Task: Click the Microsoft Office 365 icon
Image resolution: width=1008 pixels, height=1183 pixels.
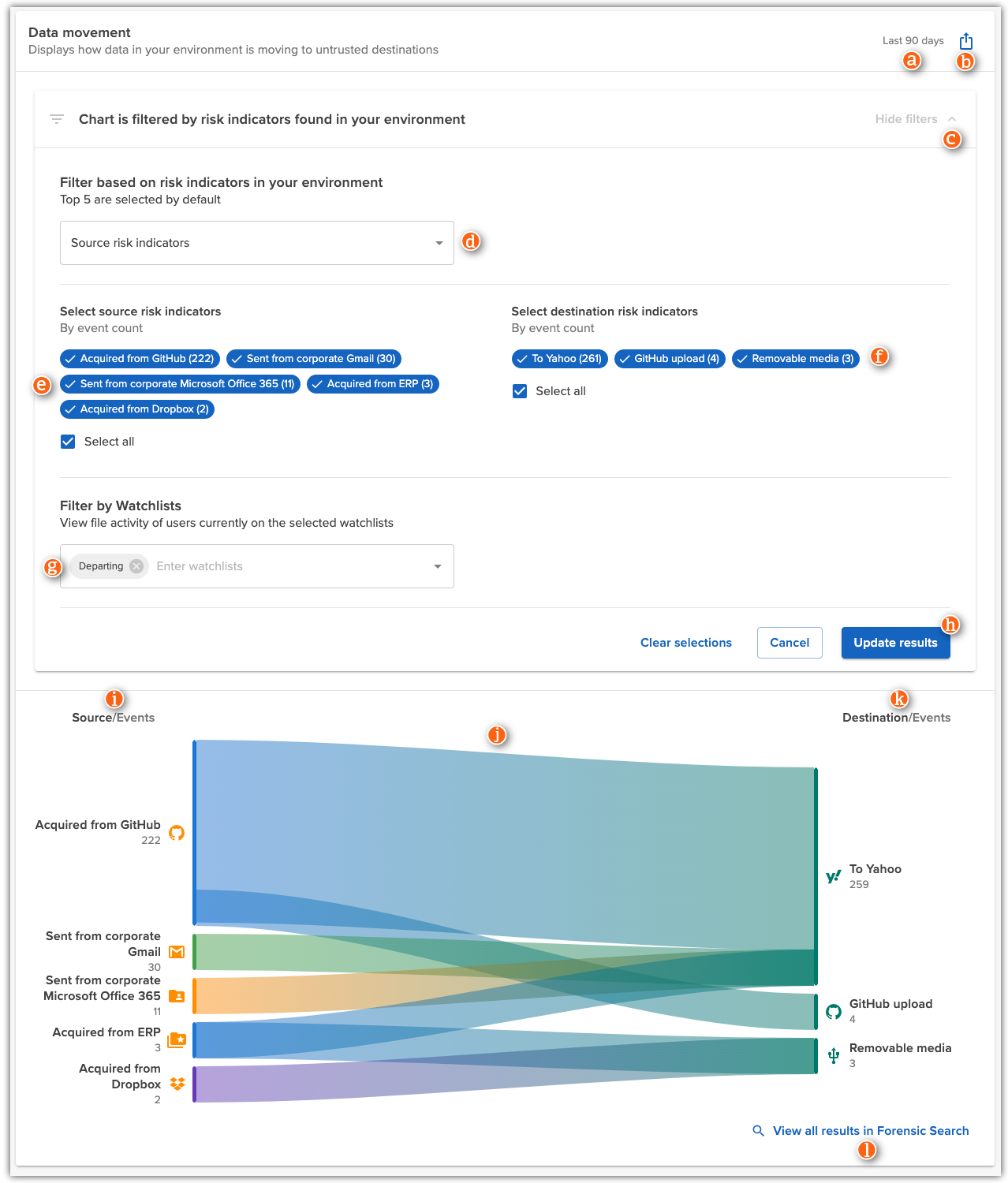Action: (176, 995)
